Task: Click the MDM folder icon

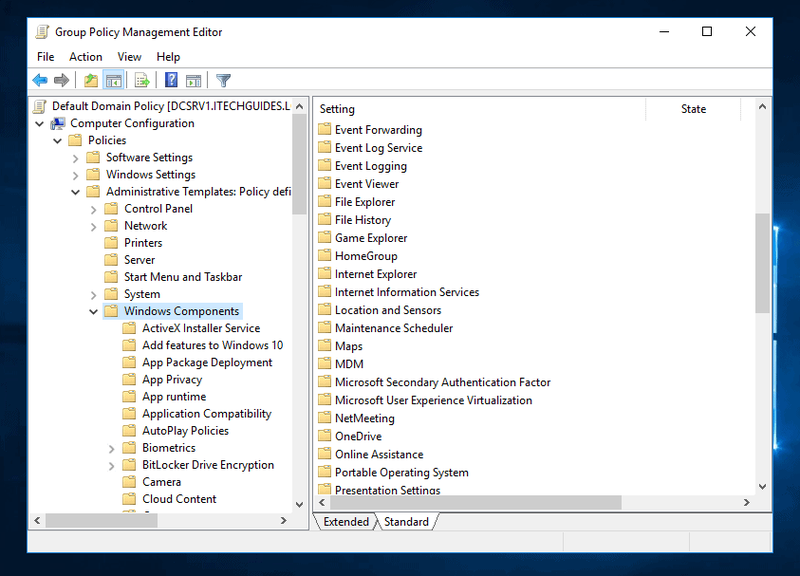Action: 324,364
